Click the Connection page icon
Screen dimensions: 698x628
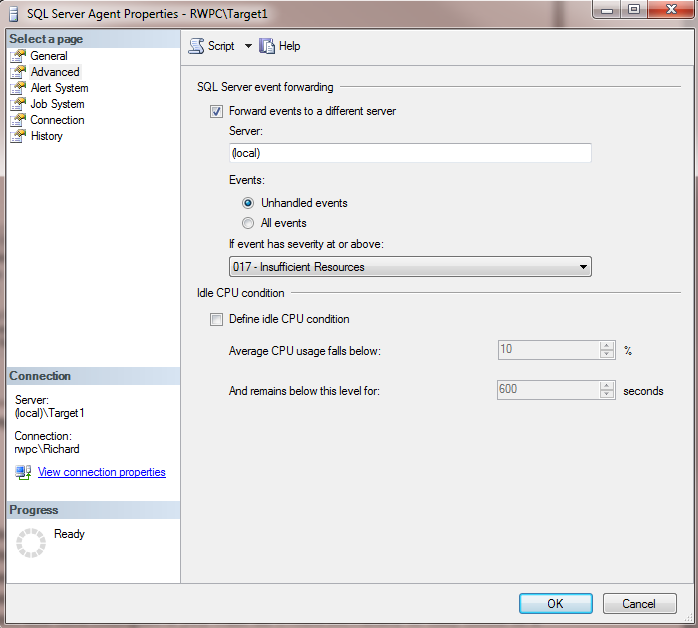(18, 120)
